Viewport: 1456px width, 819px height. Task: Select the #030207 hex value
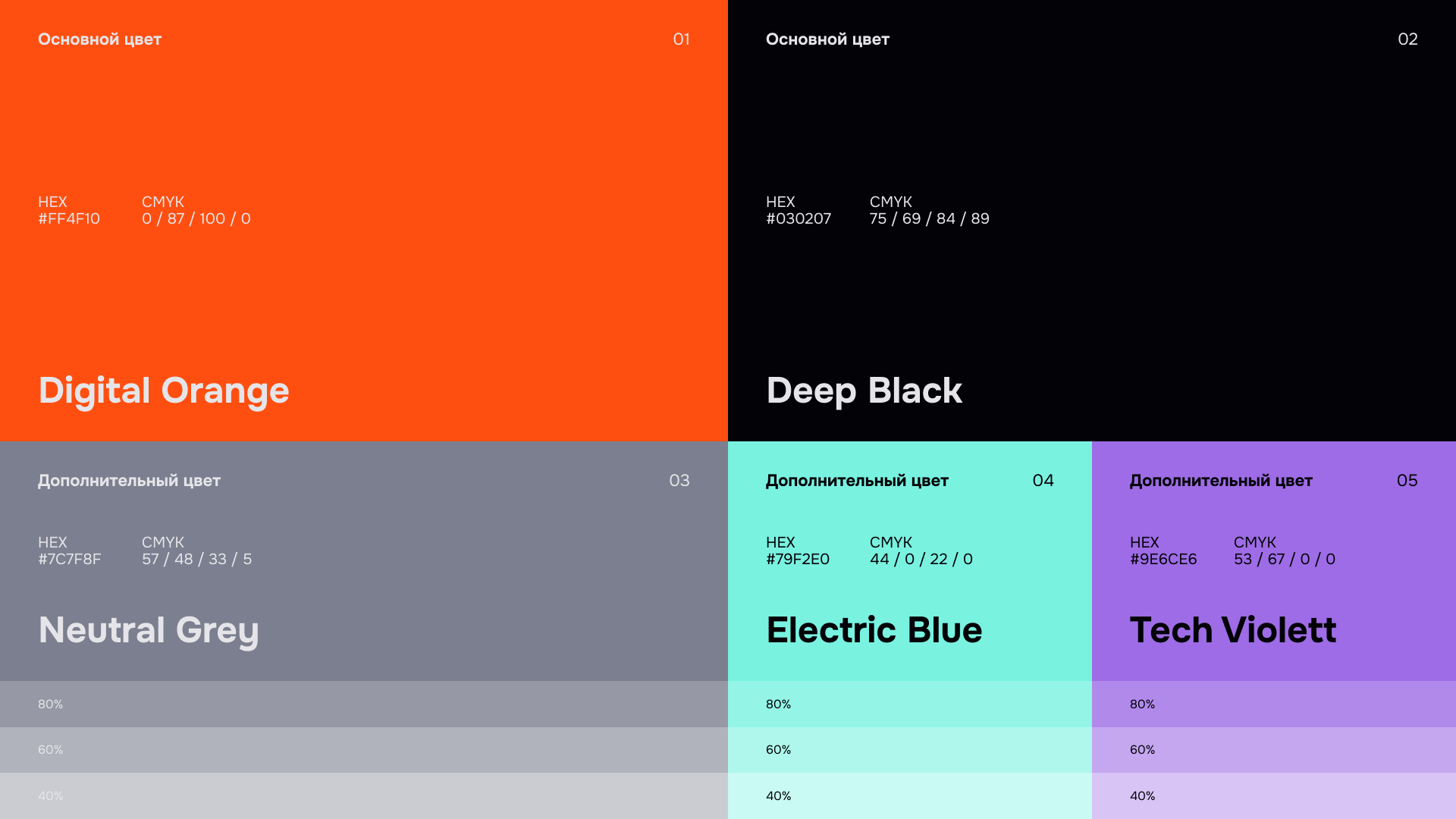pyautogui.click(x=799, y=218)
